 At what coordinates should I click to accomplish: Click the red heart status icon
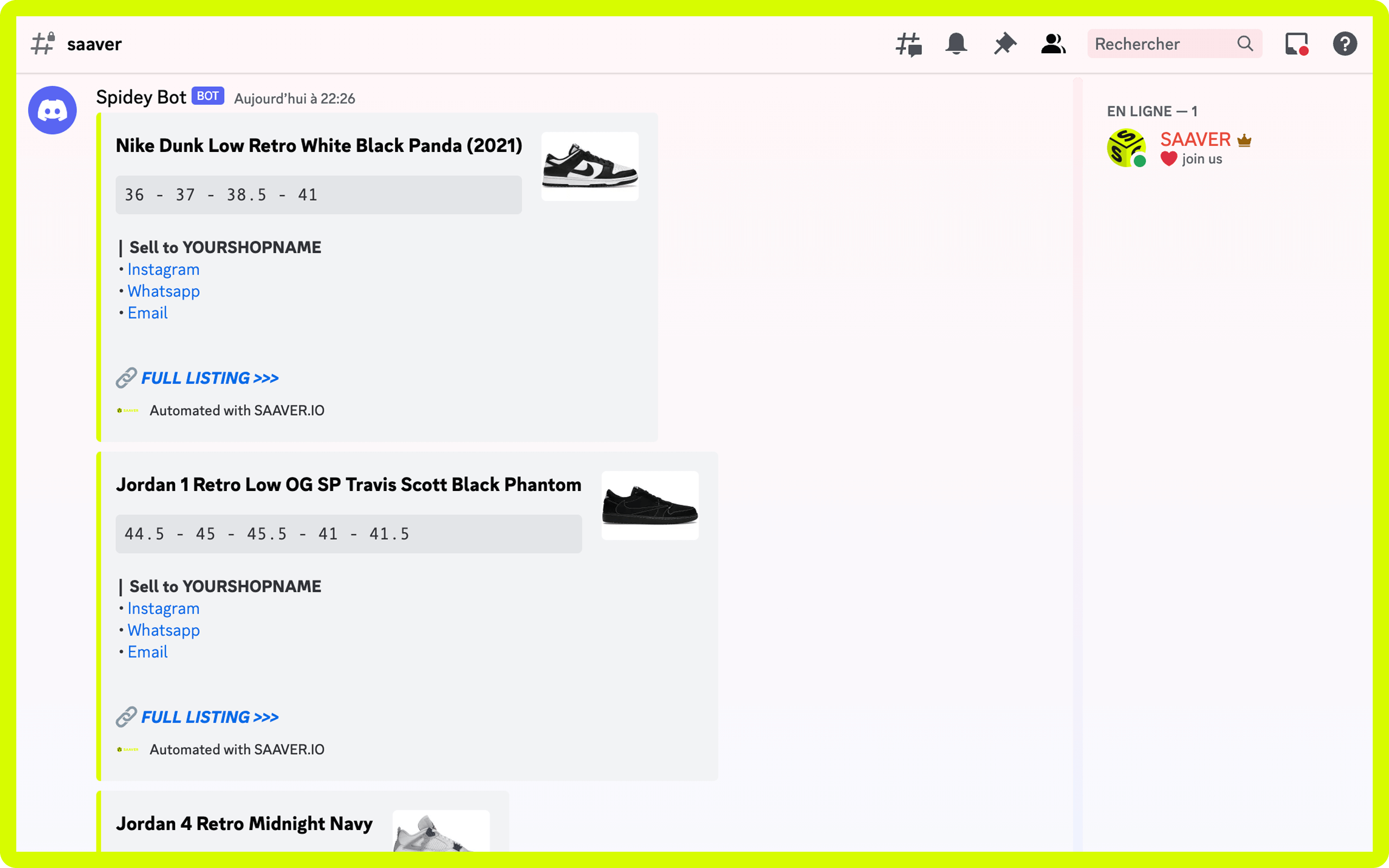pos(1169,159)
